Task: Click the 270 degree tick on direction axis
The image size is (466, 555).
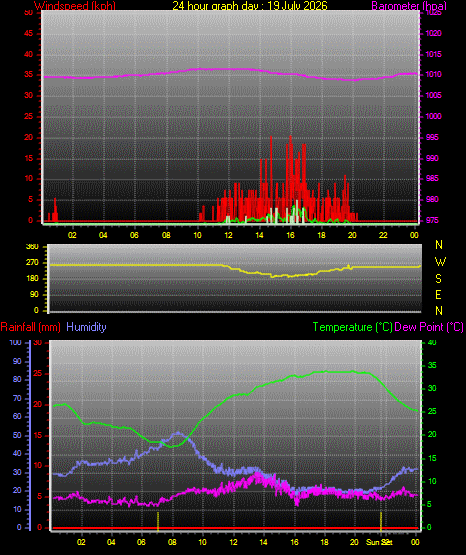Action: coord(32,263)
